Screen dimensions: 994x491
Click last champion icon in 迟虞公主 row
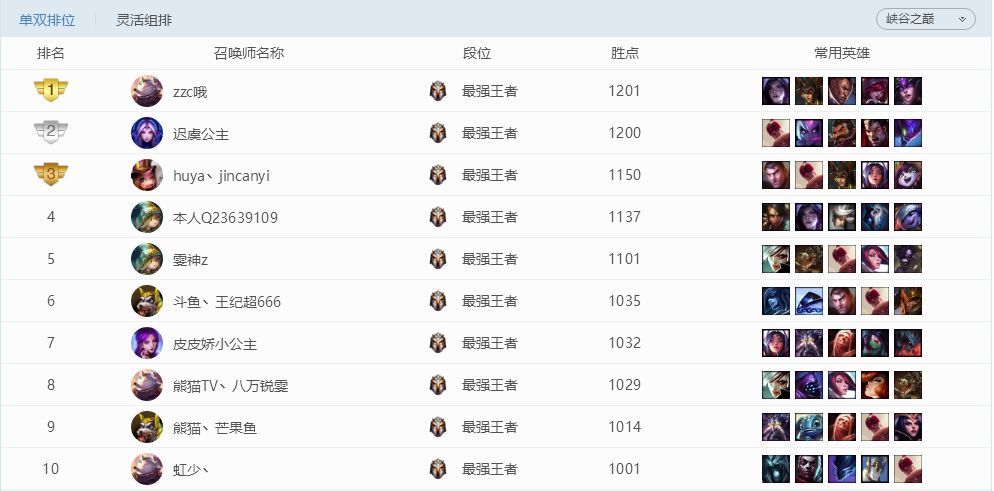click(908, 133)
